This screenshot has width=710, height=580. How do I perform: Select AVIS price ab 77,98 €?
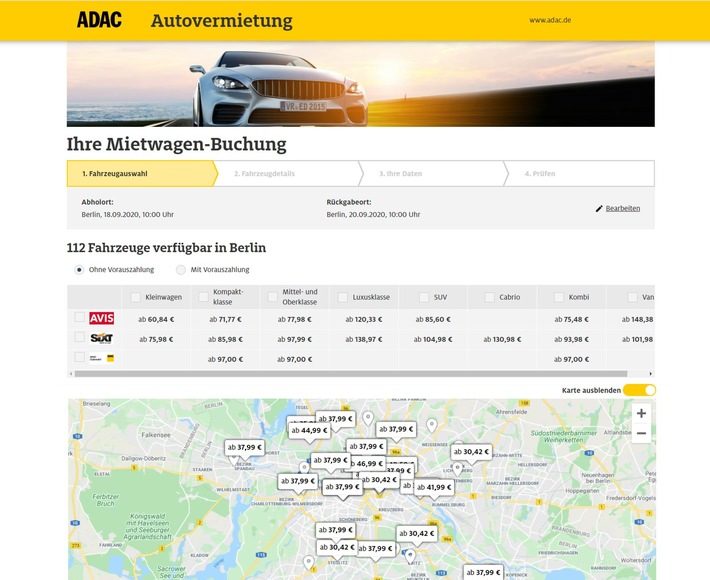(x=295, y=319)
